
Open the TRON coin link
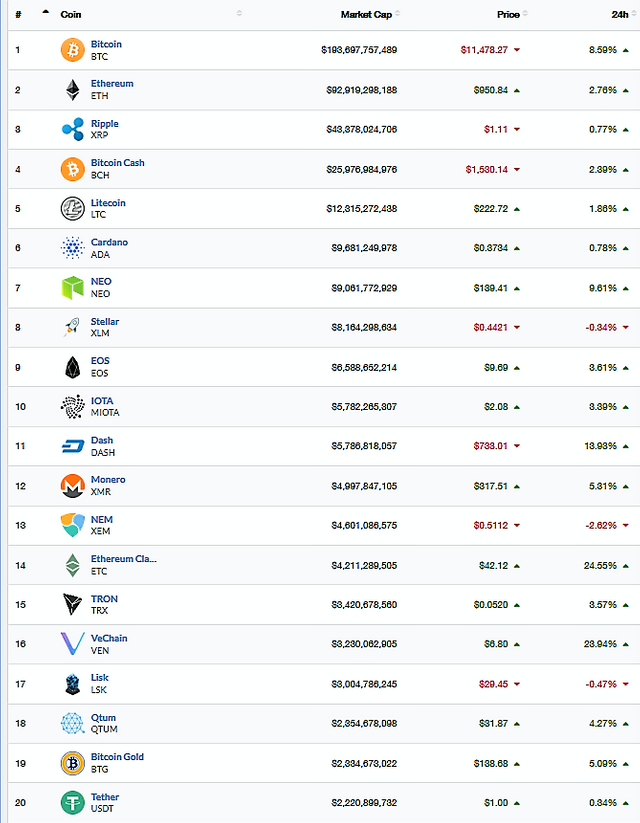coord(104,598)
